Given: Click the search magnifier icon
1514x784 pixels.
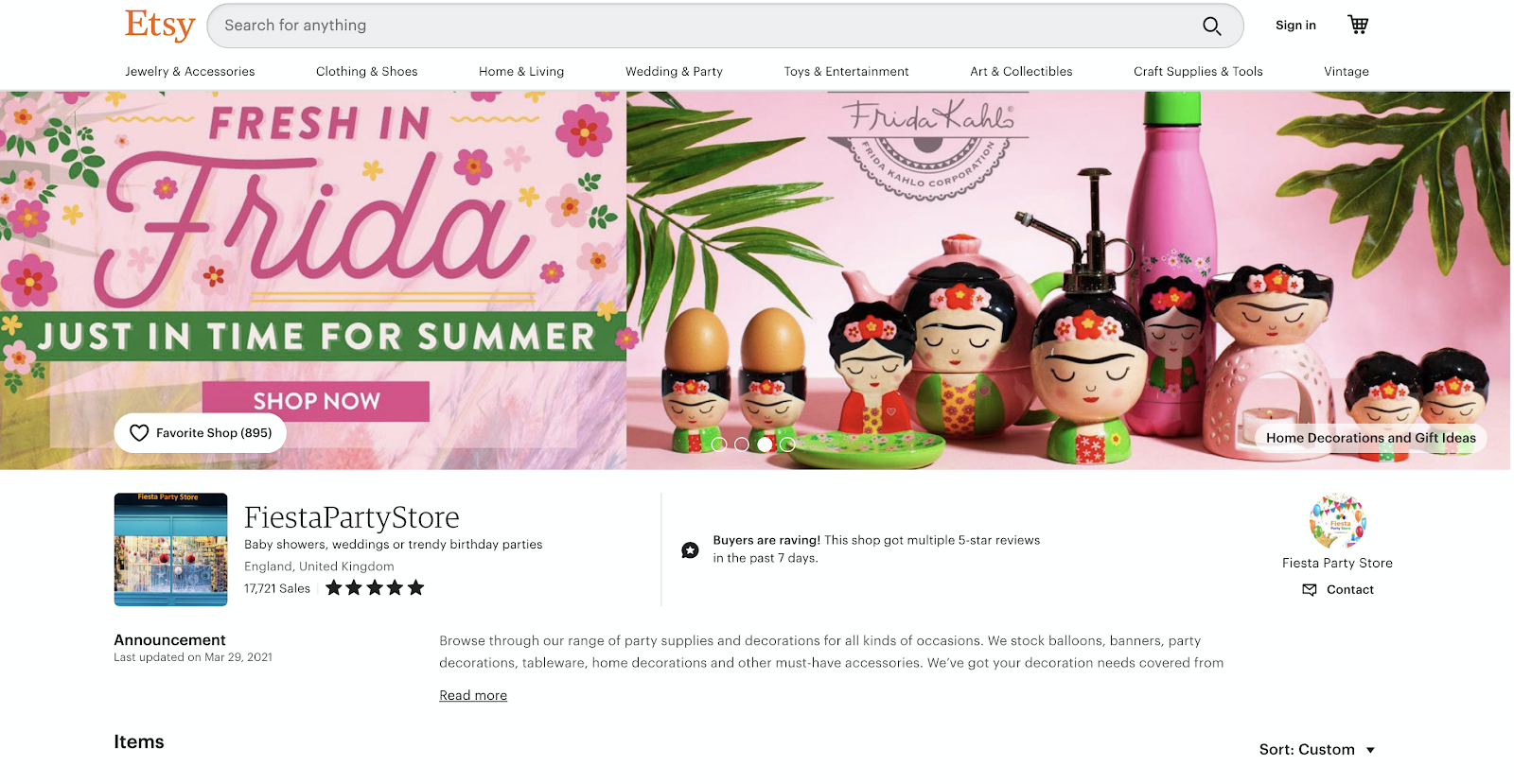Looking at the screenshot, I should pyautogui.click(x=1211, y=26).
